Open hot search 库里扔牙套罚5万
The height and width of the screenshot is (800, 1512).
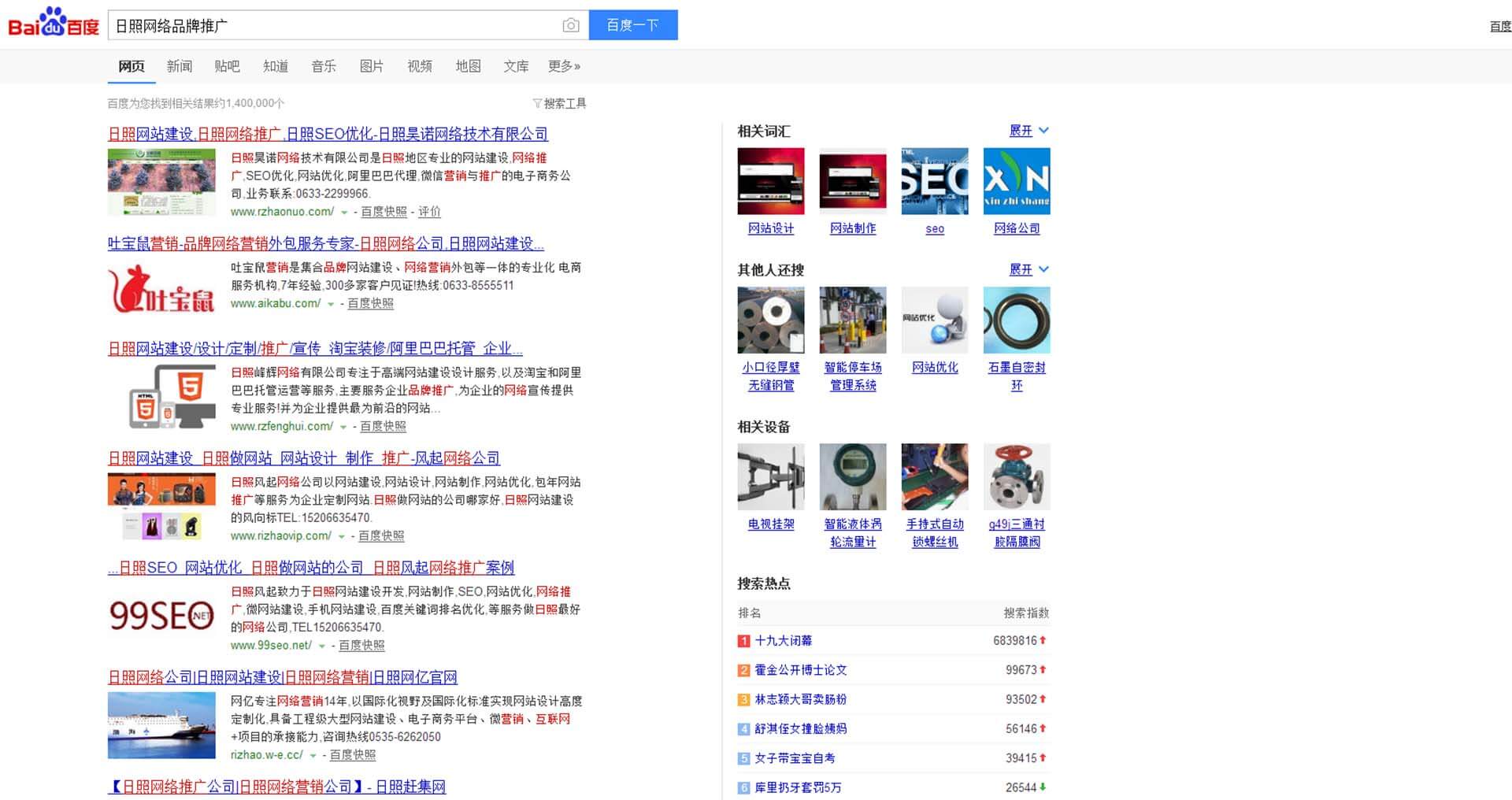coord(798,787)
